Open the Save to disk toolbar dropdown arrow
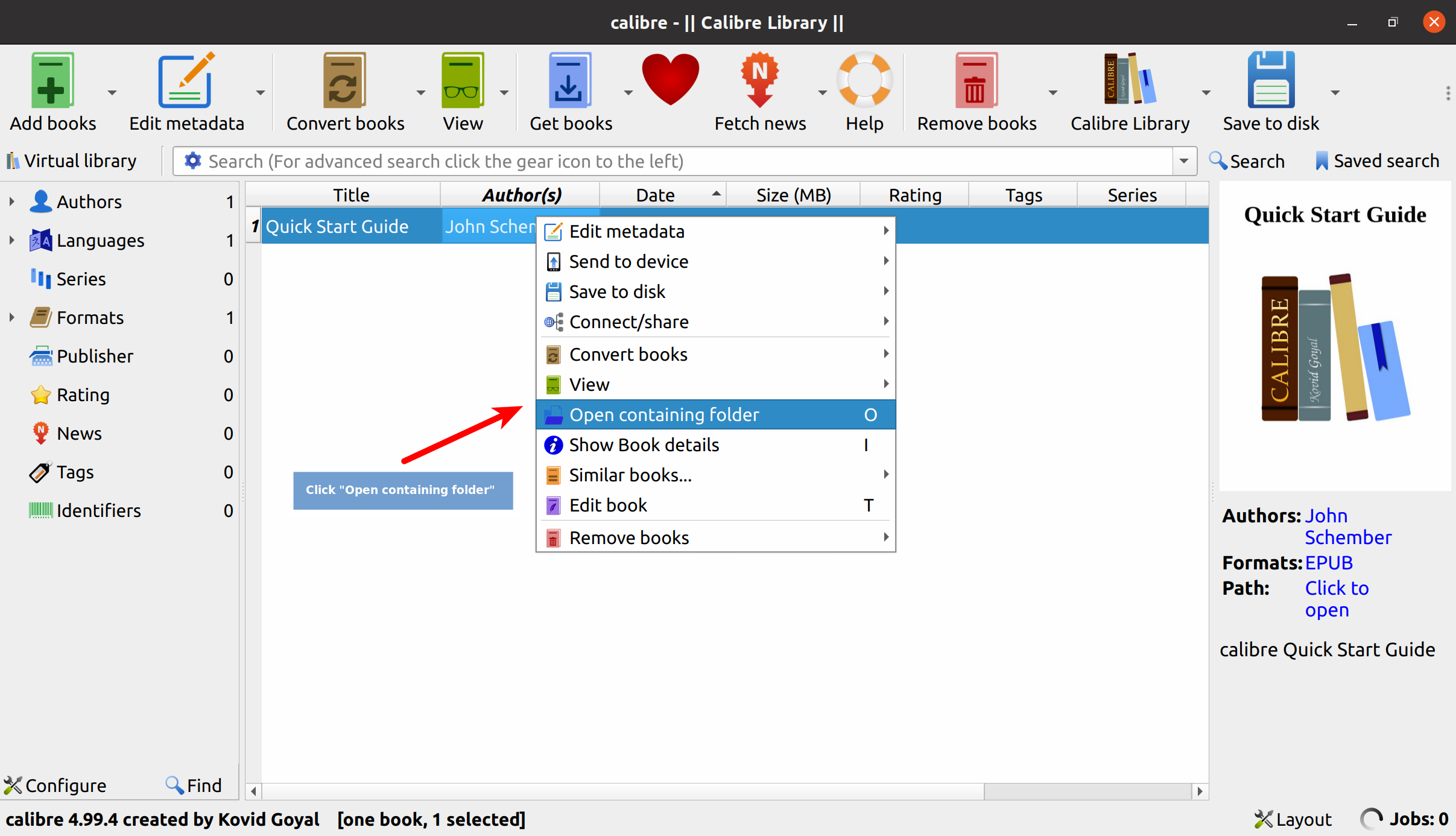Screen dimensions: 1456x836 pos(1335,93)
